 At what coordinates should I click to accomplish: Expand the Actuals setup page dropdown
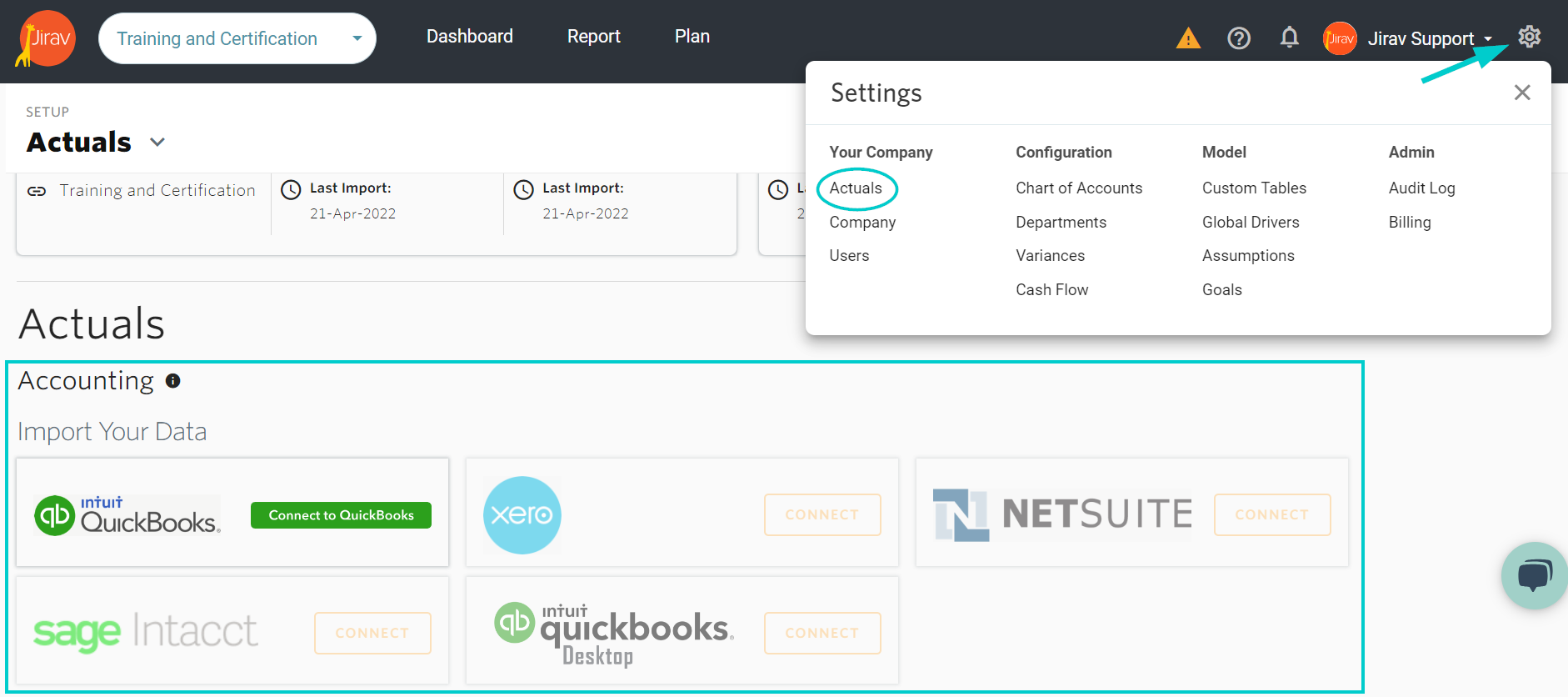click(x=157, y=143)
